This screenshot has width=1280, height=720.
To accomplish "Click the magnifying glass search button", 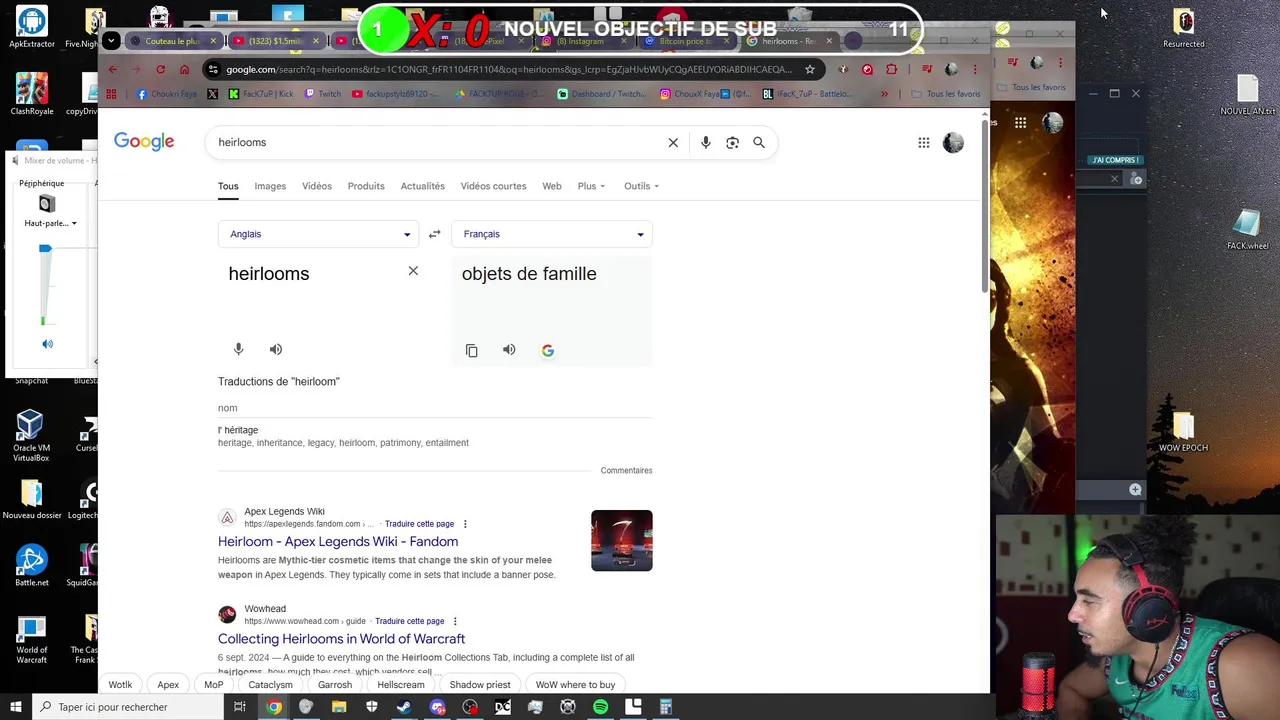I will coord(759,143).
